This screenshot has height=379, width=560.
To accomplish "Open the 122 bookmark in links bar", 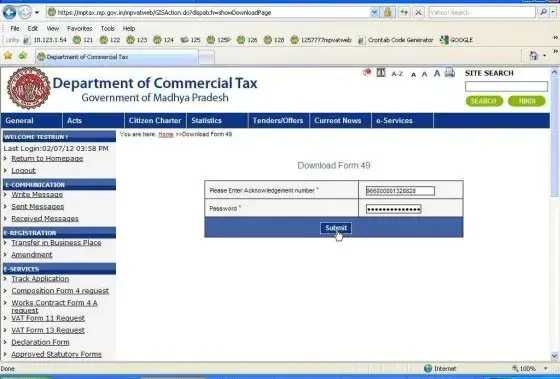I will (x=110, y=40).
